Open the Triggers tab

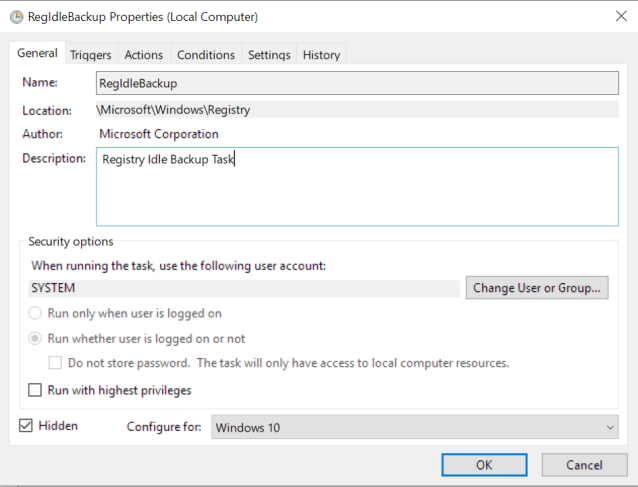click(90, 55)
